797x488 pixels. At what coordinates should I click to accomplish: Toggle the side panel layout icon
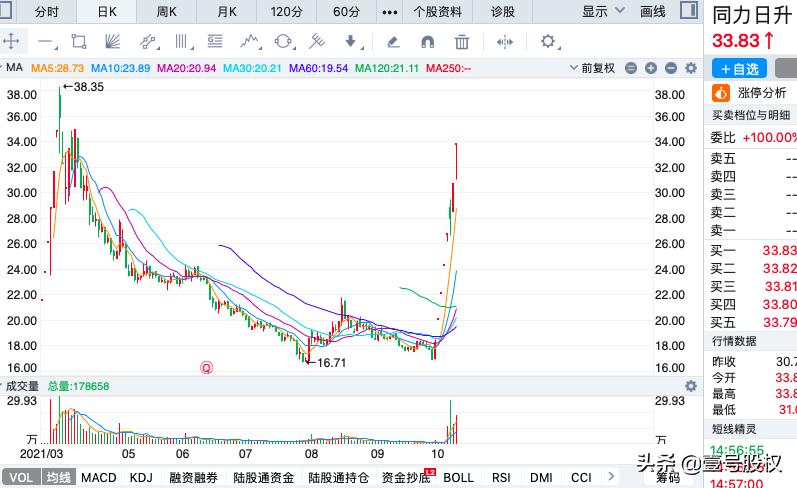[x=689, y=10]
